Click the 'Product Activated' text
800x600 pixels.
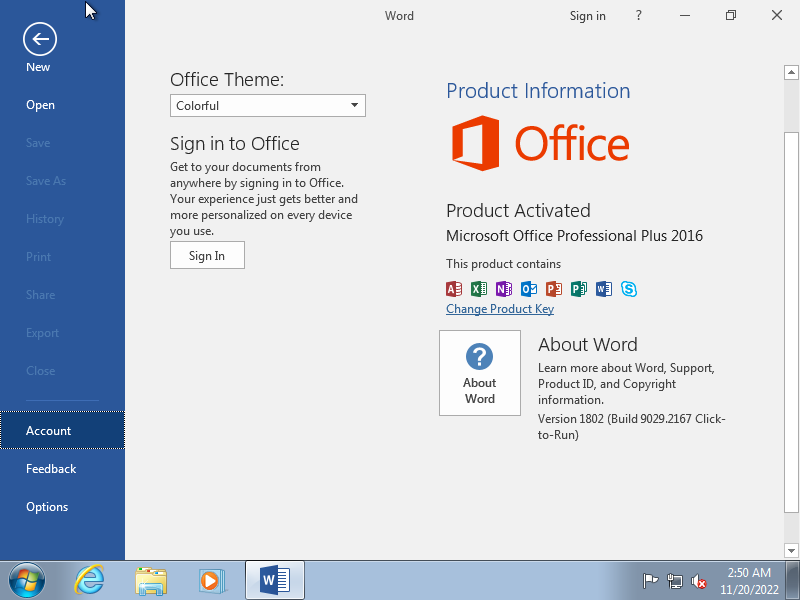click(518, 210)
